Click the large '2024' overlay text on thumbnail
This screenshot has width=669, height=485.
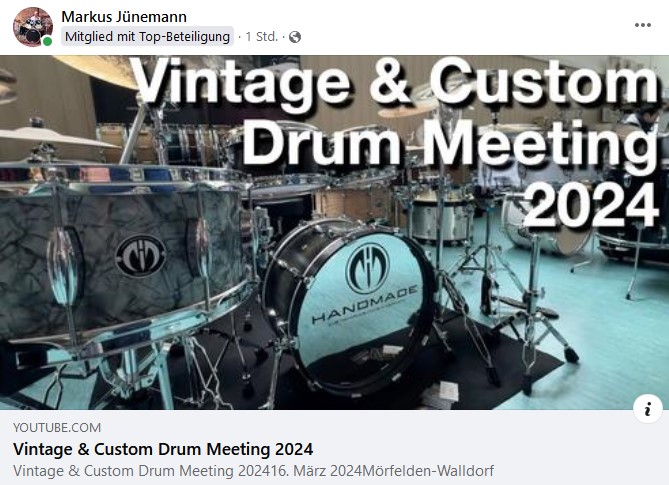point(591,205)
